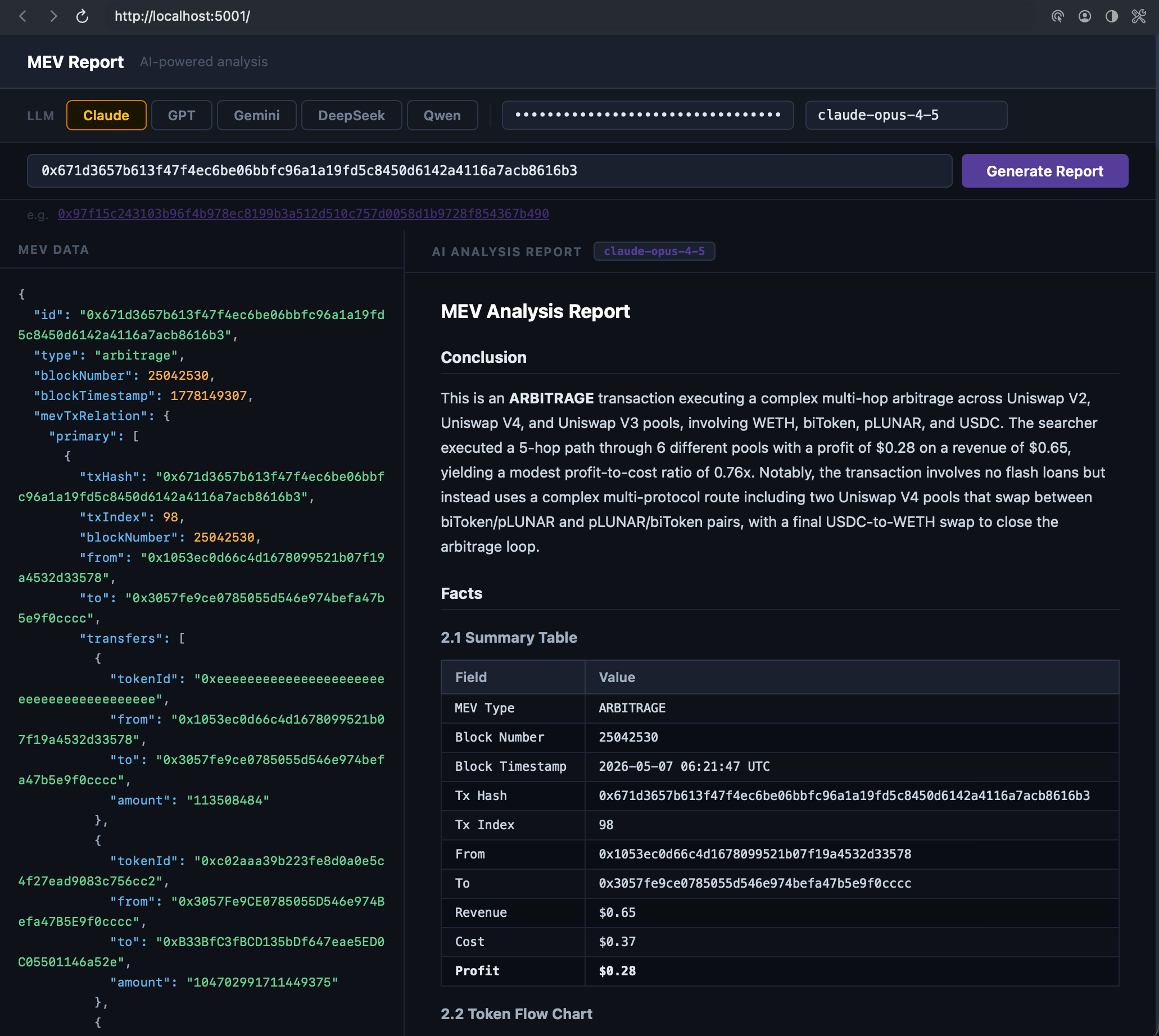Select the Claude LLM tab
The width and height of the screenshot is (1159, 1036).
106,115
